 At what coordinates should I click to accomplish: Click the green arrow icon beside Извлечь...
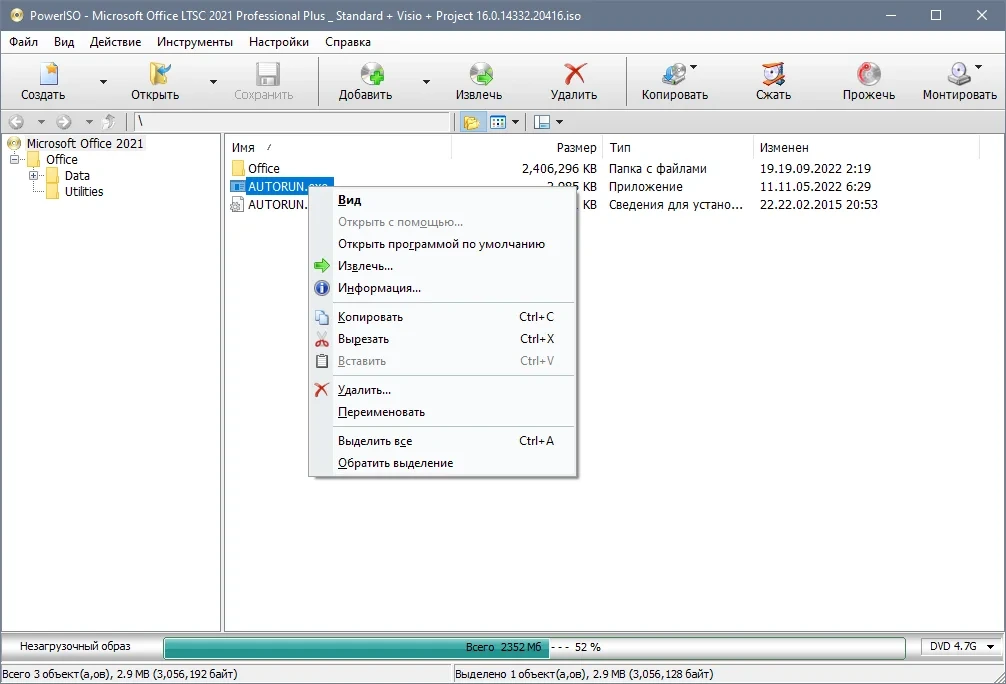click(x=322, y=266)
